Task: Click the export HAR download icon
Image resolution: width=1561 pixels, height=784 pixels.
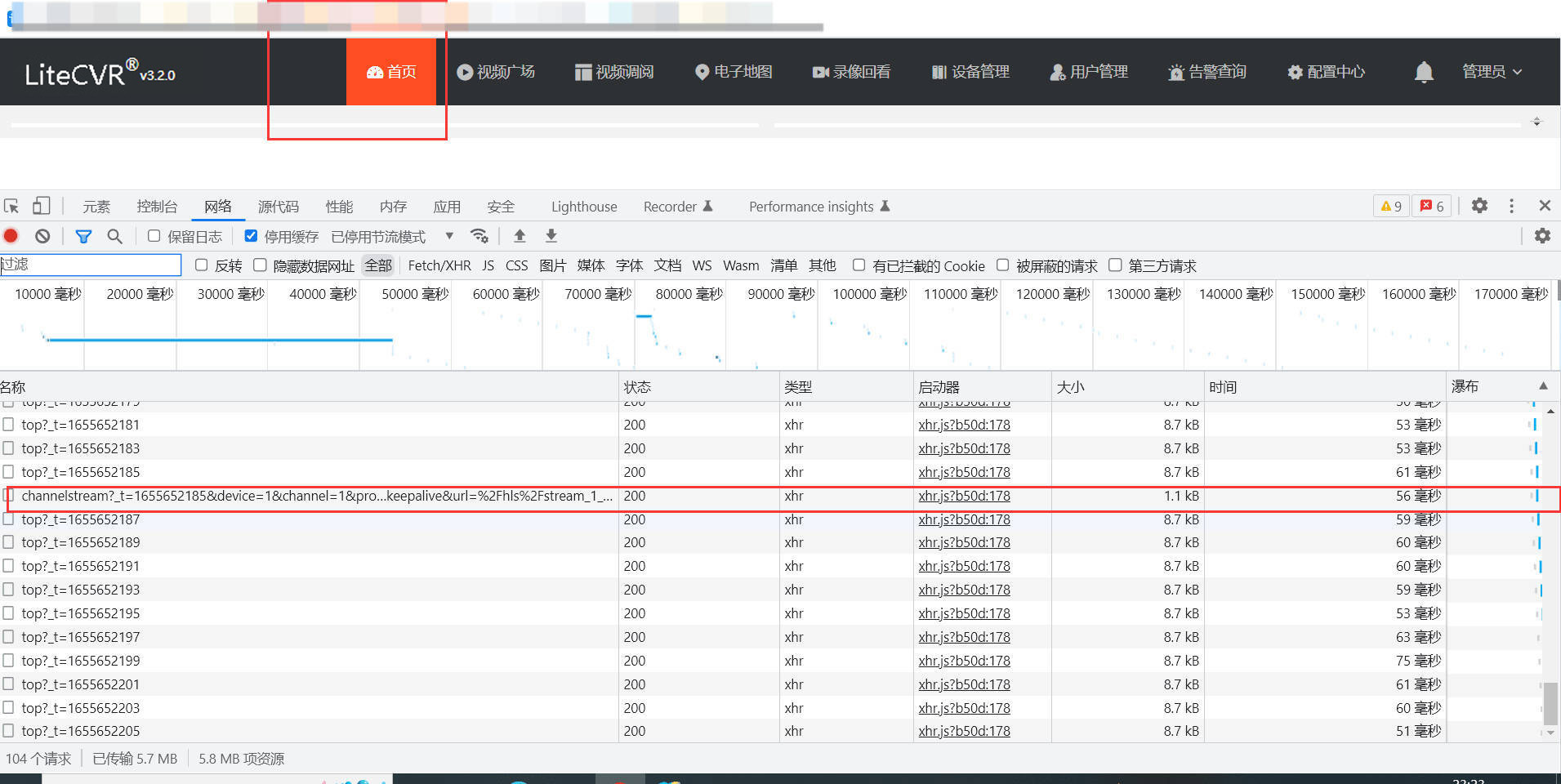Action: 551,236
